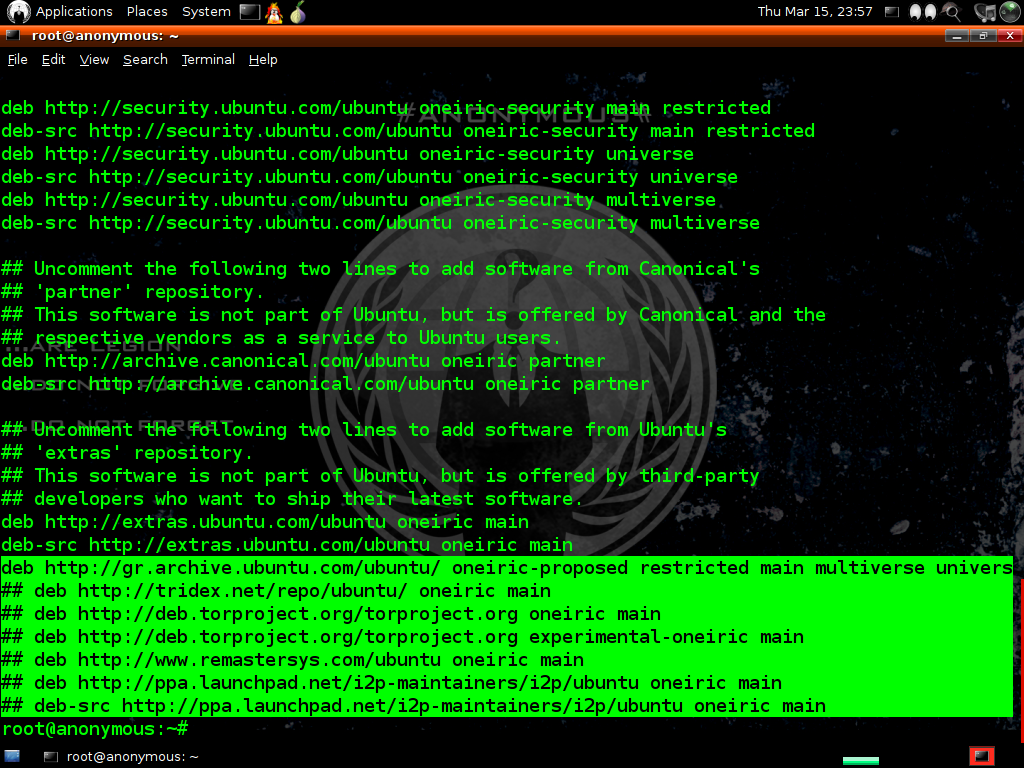This screenshot has height=768, width=1024.
Task: Click the terminal window icon in the title bar
Action: [x=13, y=35]
